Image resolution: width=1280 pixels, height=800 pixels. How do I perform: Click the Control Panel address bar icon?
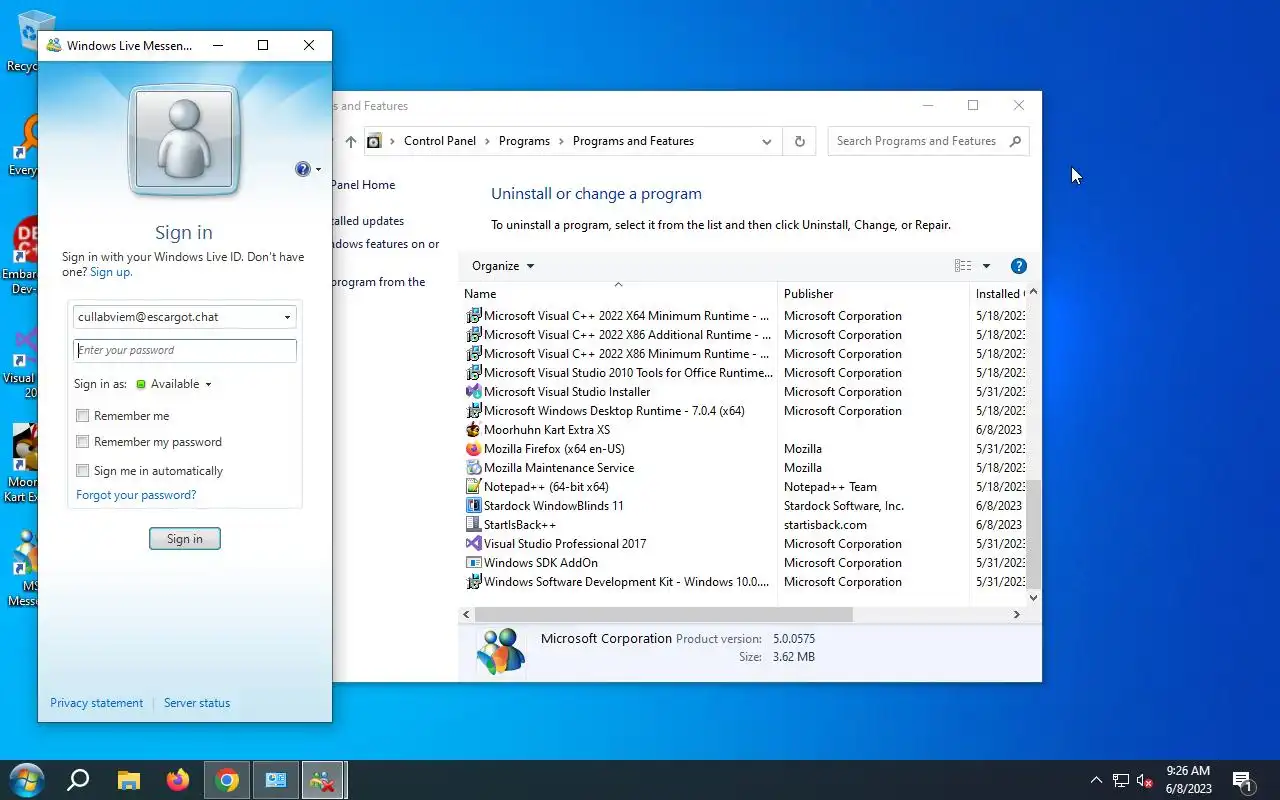(374, 141)
